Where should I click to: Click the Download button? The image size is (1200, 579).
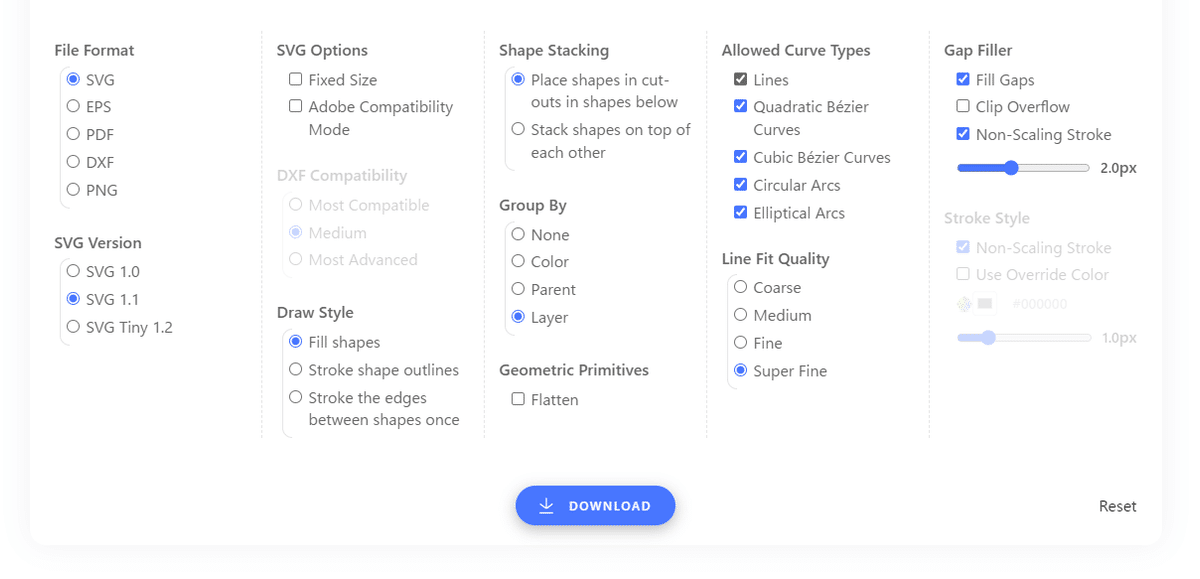(595, 506)
